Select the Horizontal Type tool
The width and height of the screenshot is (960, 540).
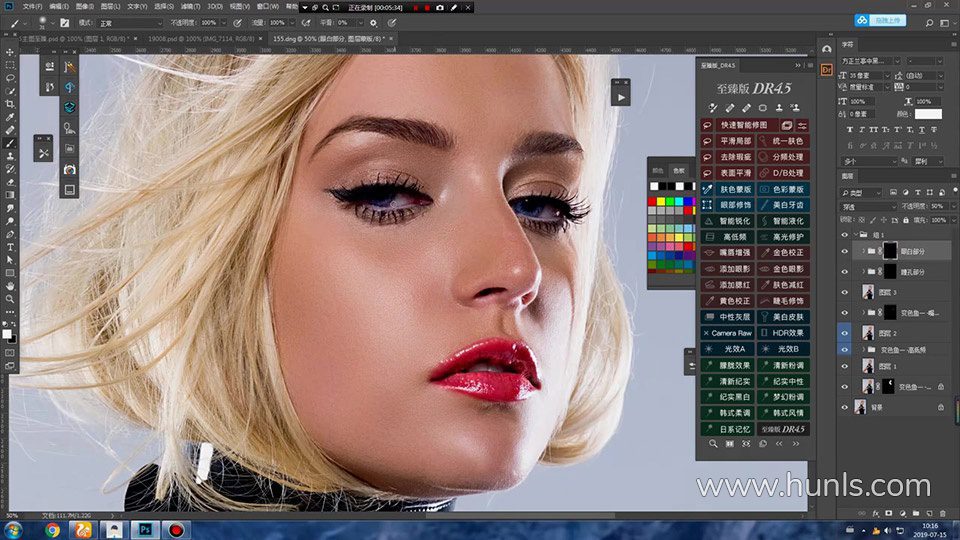click(x=10, y=247)
